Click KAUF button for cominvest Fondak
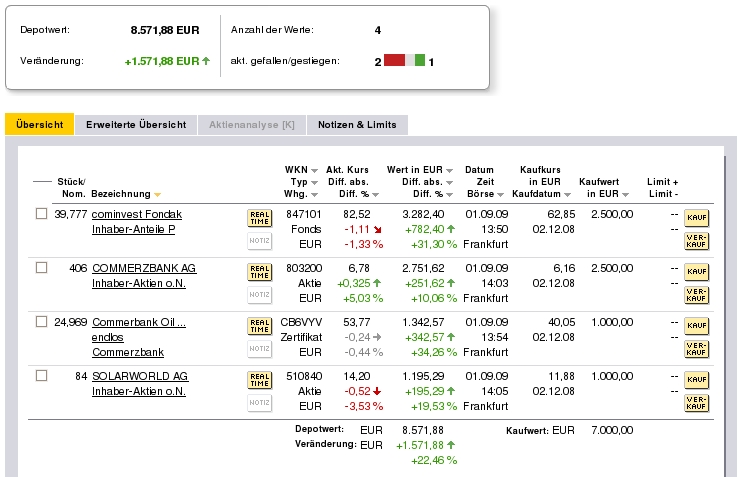Viewport: 743px width, 477px height. click(x=697, y=218)
